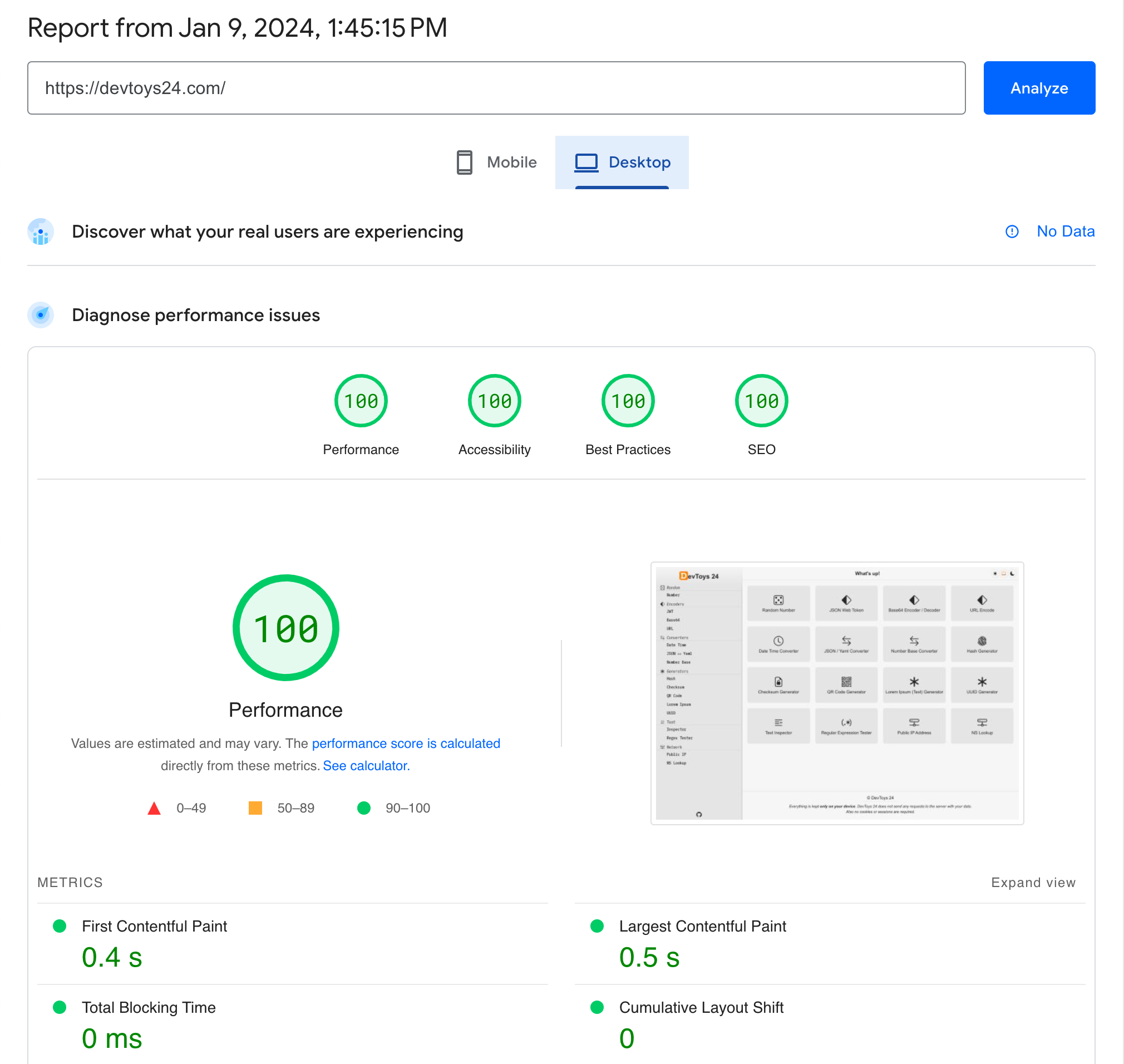
Task: Select the Desktop tab
Action: 622,162
